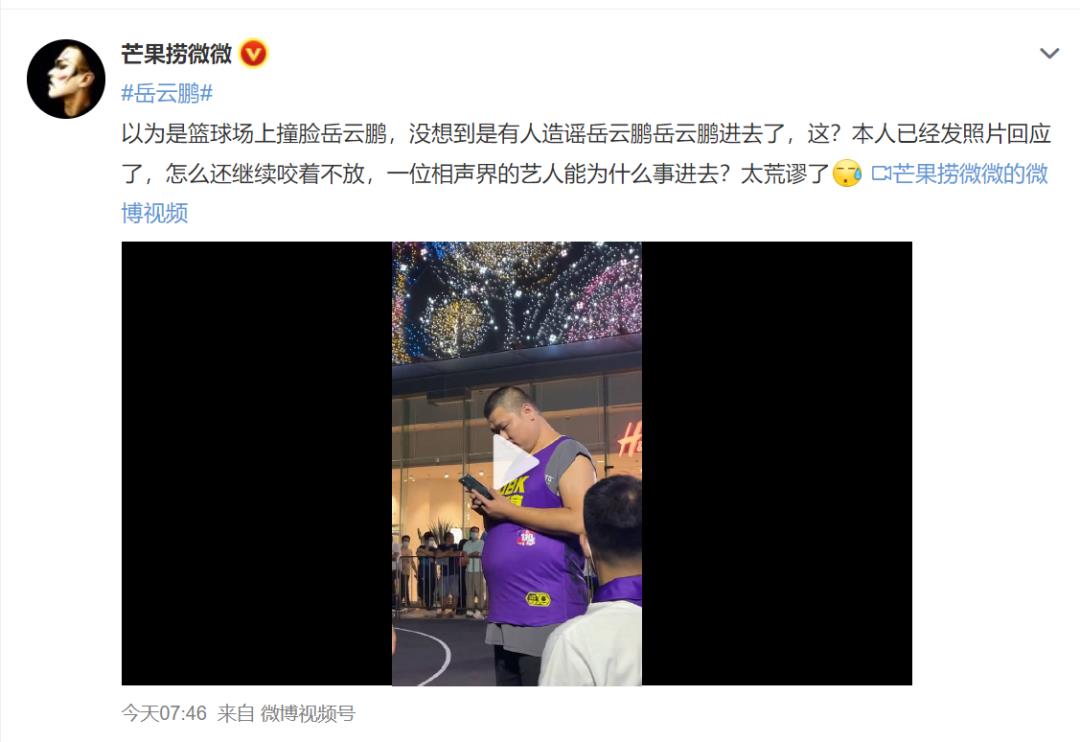Click the orange verified V badge

point(253,54)
